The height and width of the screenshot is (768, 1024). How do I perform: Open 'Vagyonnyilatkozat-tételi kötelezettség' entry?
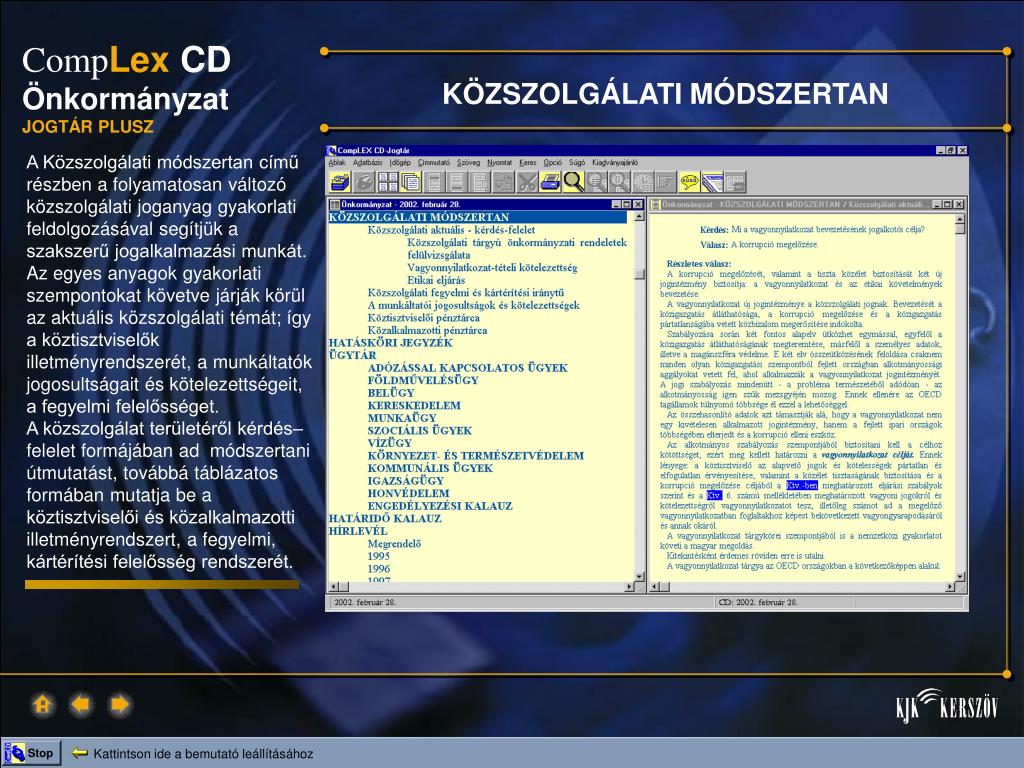pyautogui.click(x=492, y=268)
